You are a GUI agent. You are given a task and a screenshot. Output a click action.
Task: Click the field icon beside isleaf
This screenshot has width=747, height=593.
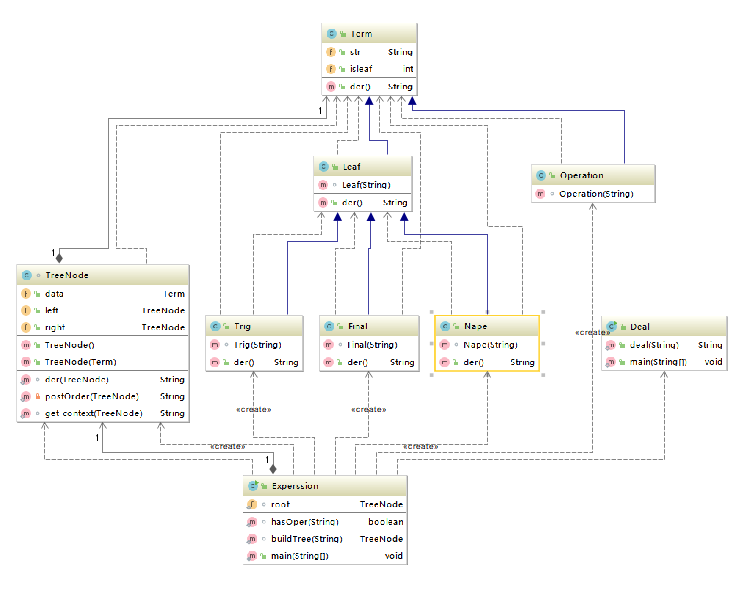[x=331, y=69]
